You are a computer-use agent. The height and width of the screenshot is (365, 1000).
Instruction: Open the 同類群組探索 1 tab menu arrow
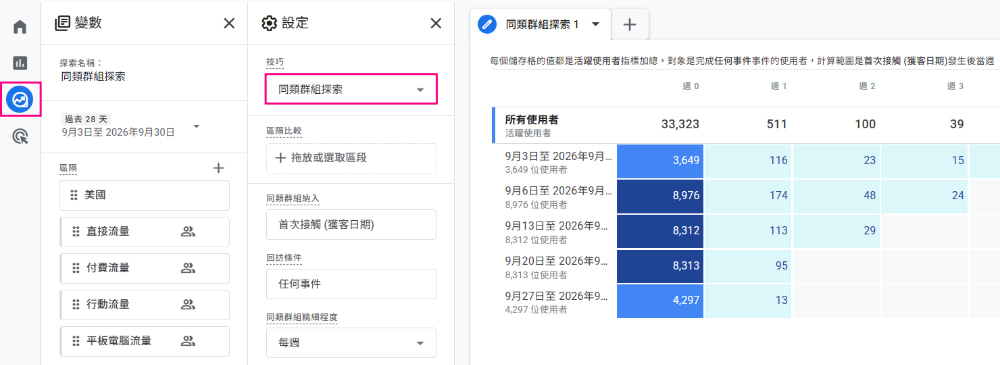(x=596, y=24)
